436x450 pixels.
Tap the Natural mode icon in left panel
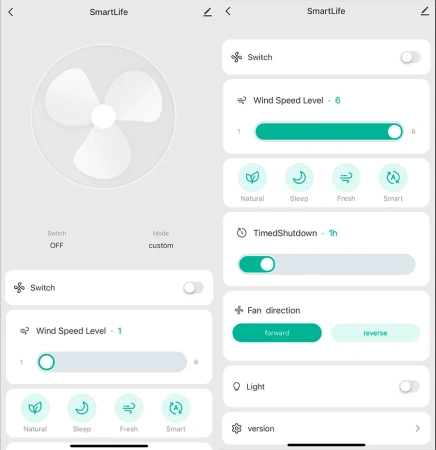[x=35, y=408]
